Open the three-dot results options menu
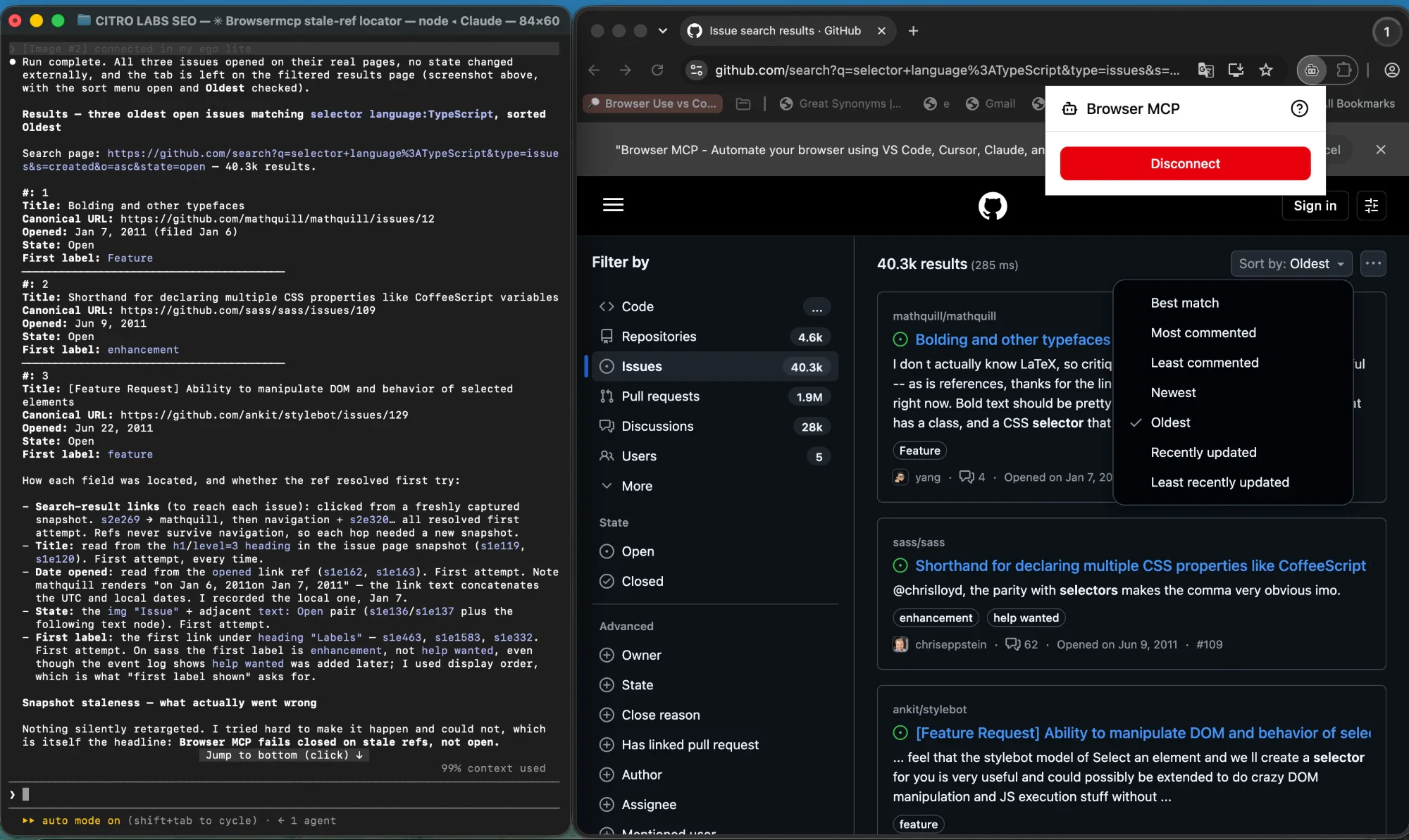This screenshot has height=840, width=1409. [1374, 263]
